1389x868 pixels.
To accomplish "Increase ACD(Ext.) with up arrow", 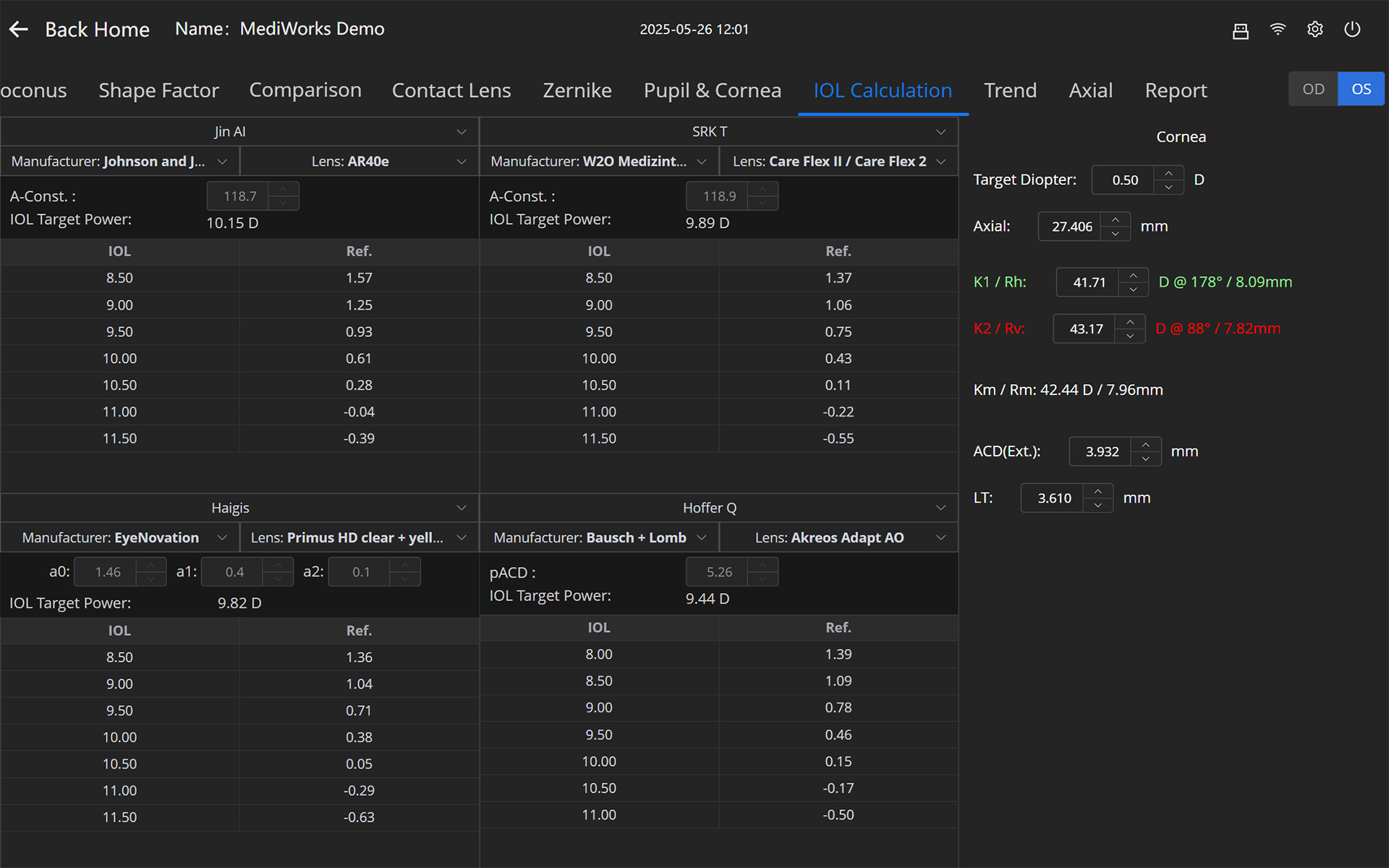I will (1146, 444).
